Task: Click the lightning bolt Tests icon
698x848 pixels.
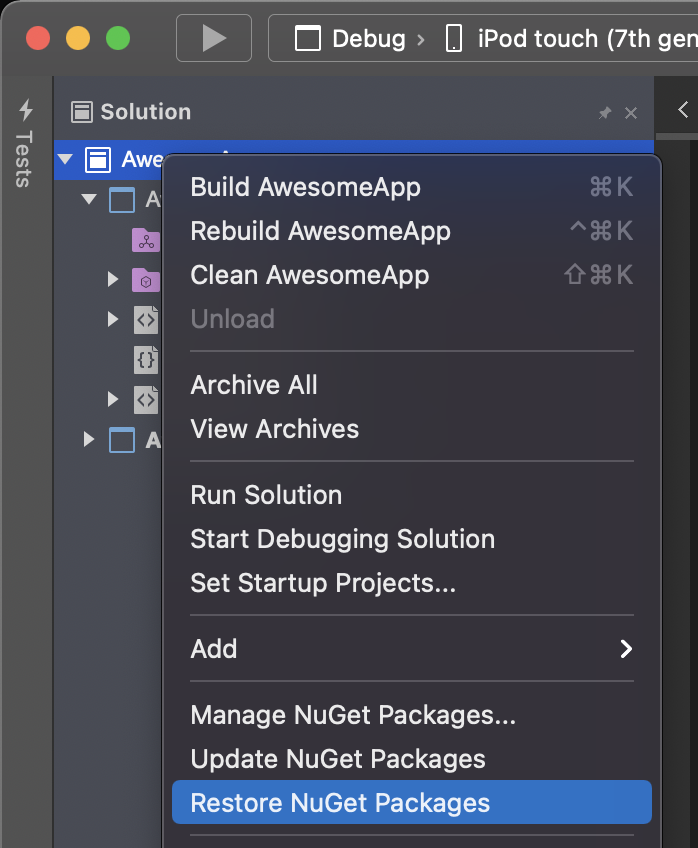Action: (x=25, y=110)
